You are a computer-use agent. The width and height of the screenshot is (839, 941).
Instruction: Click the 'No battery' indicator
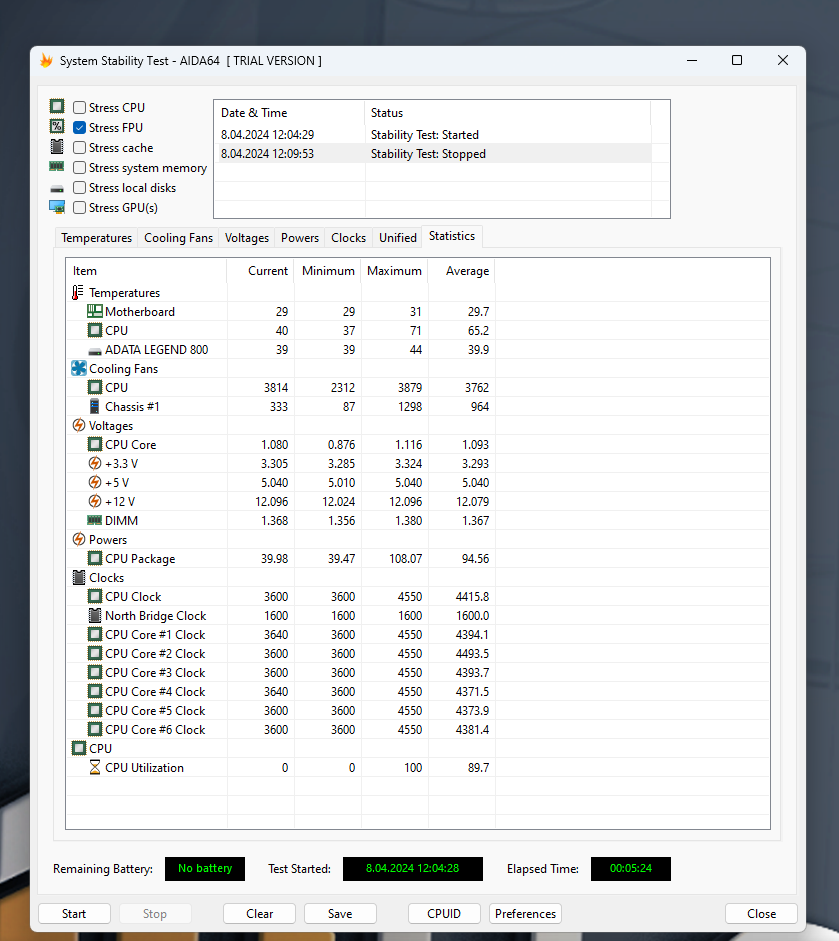click(205, 868)
